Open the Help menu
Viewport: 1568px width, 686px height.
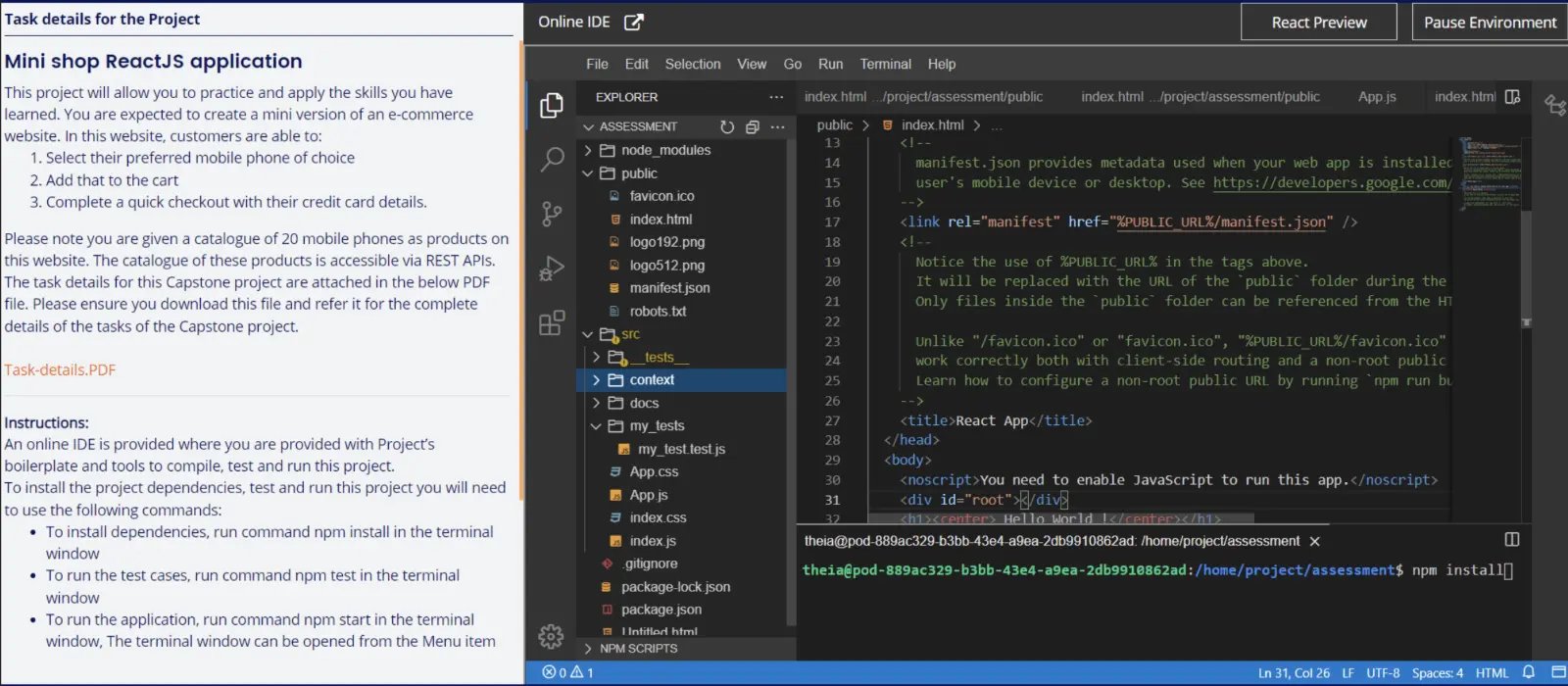942,64
